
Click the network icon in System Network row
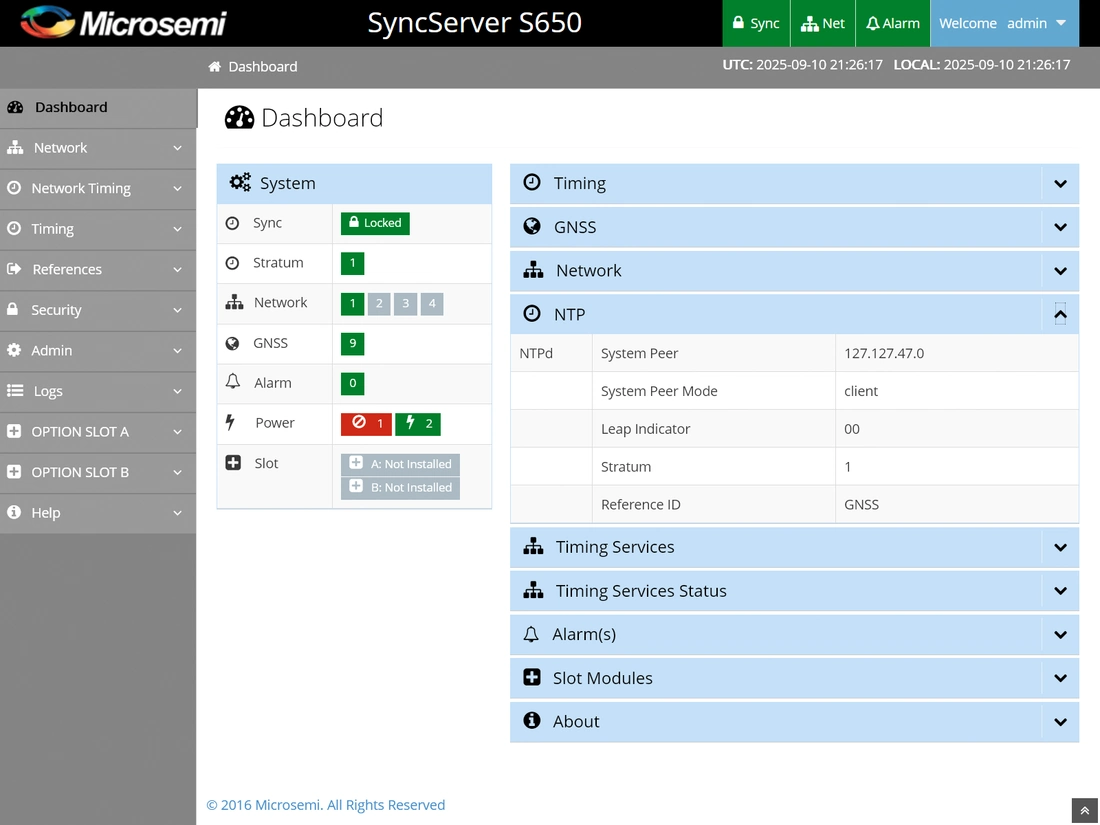(234, 303)
